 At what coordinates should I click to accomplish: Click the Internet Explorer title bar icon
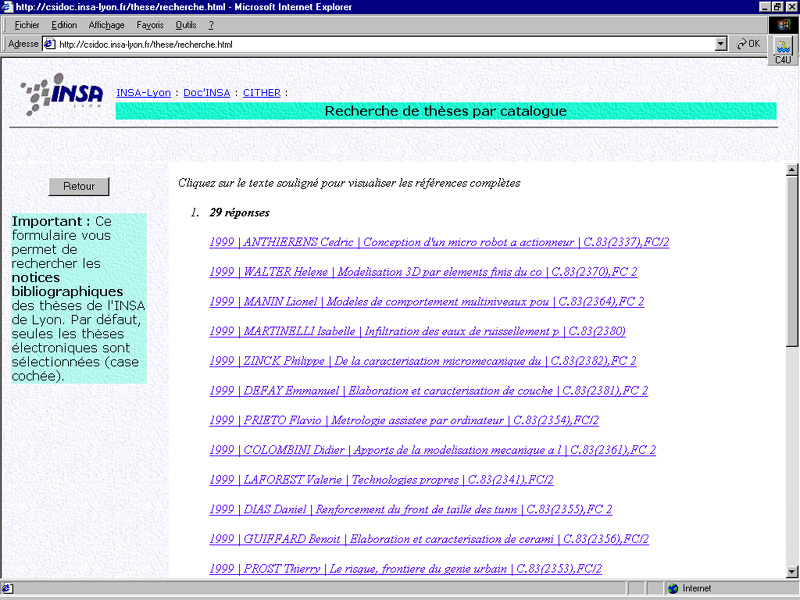[x=7, y=7]
